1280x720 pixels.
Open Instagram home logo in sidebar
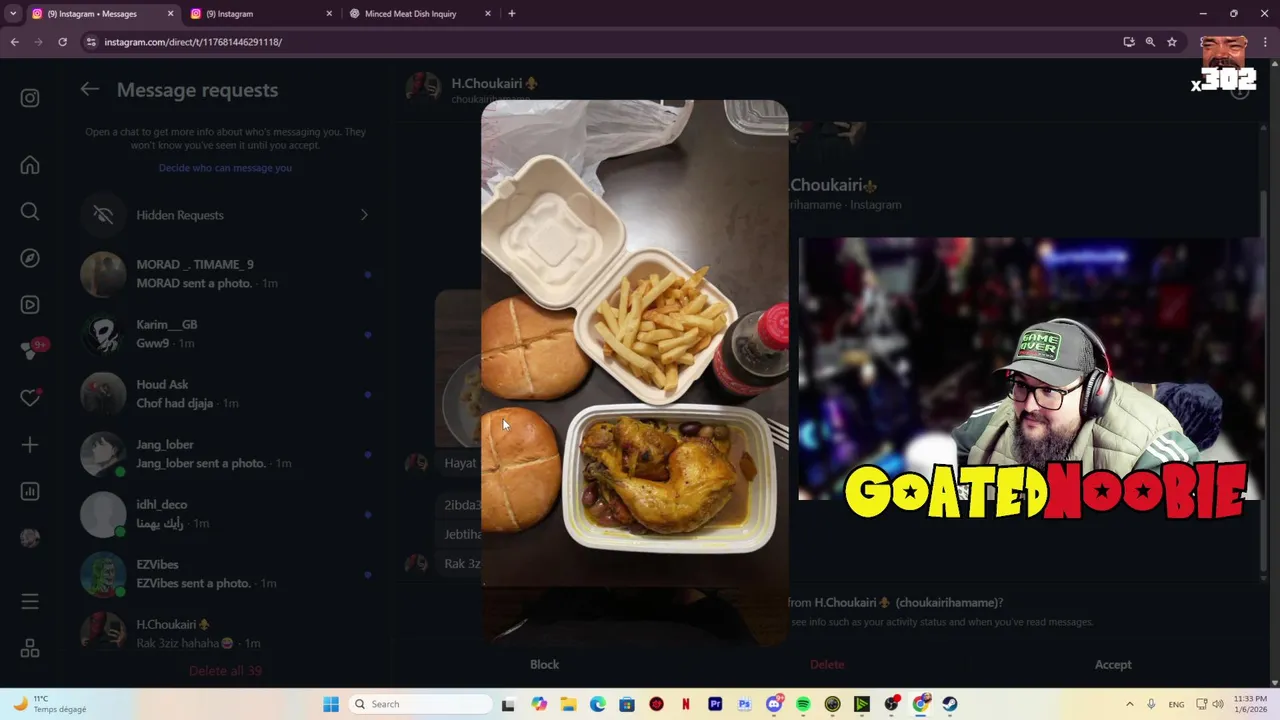point(30,98)
